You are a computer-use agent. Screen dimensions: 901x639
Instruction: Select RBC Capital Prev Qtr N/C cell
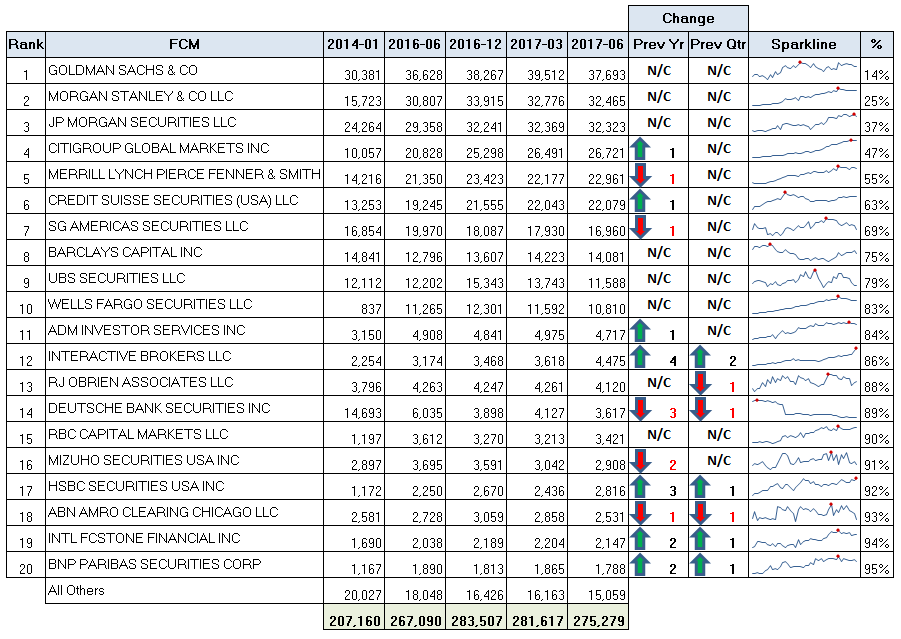point(718,434)
